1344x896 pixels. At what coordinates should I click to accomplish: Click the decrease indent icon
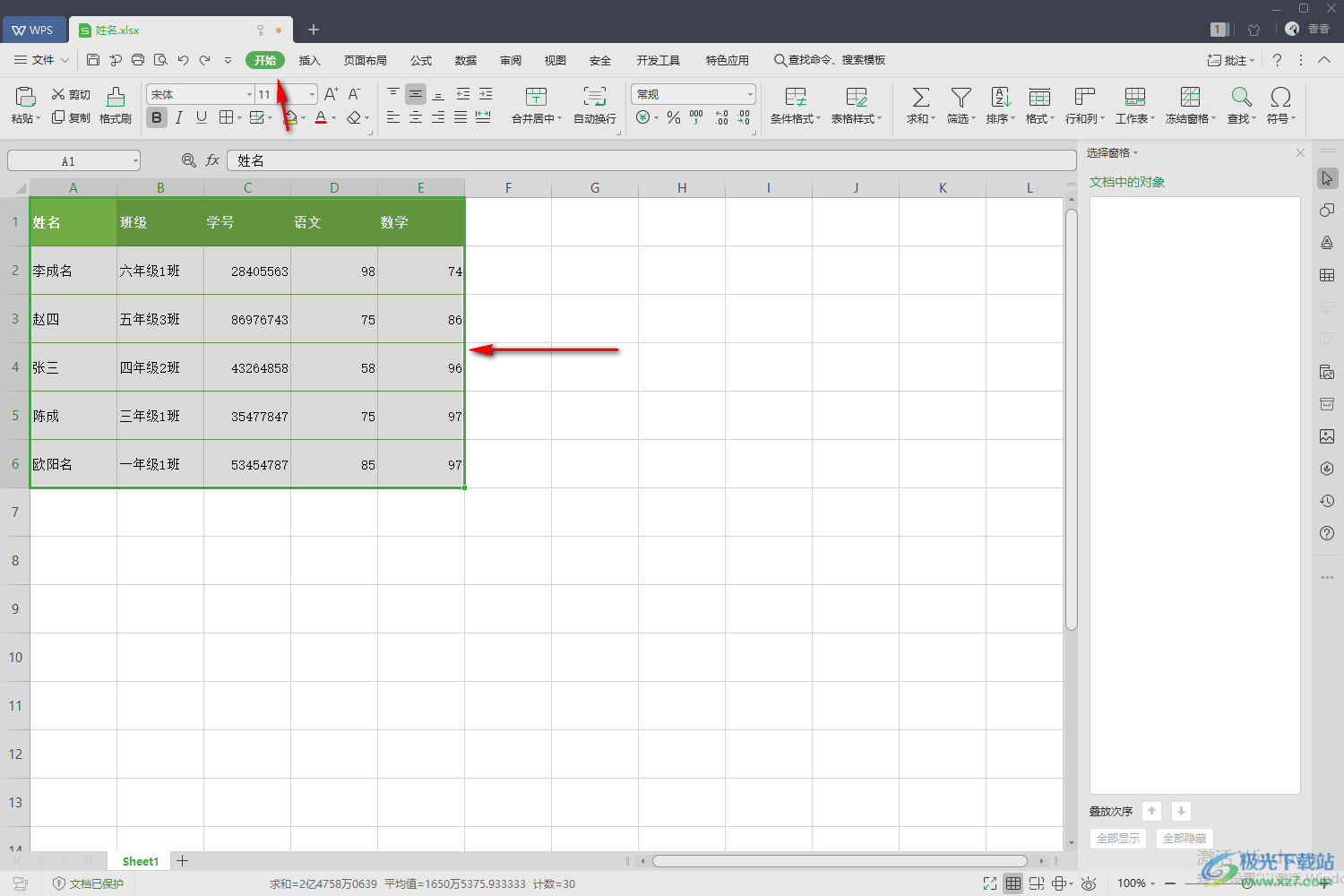coord(463,94)
